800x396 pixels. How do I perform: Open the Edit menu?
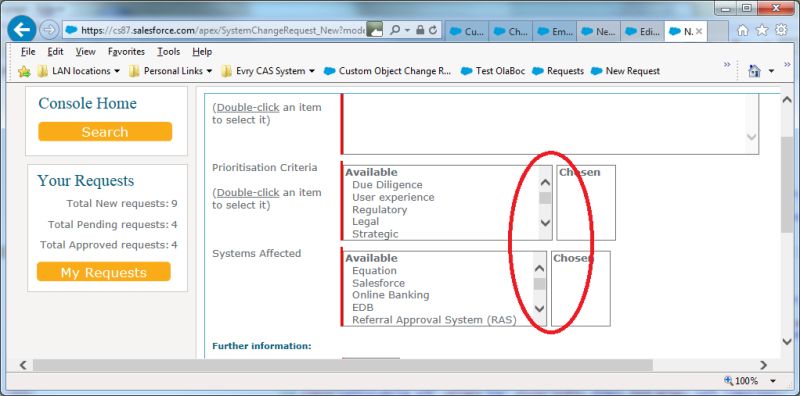pos(55,52)
